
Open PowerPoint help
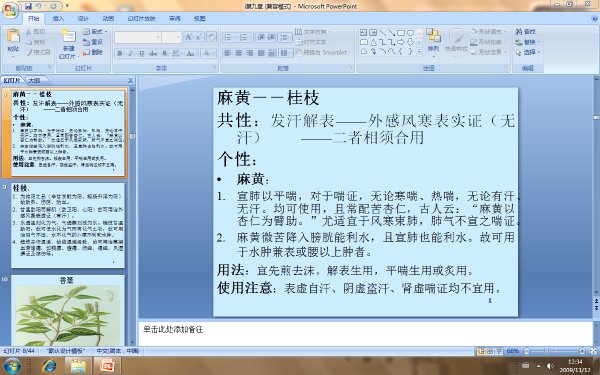point(595,18)
